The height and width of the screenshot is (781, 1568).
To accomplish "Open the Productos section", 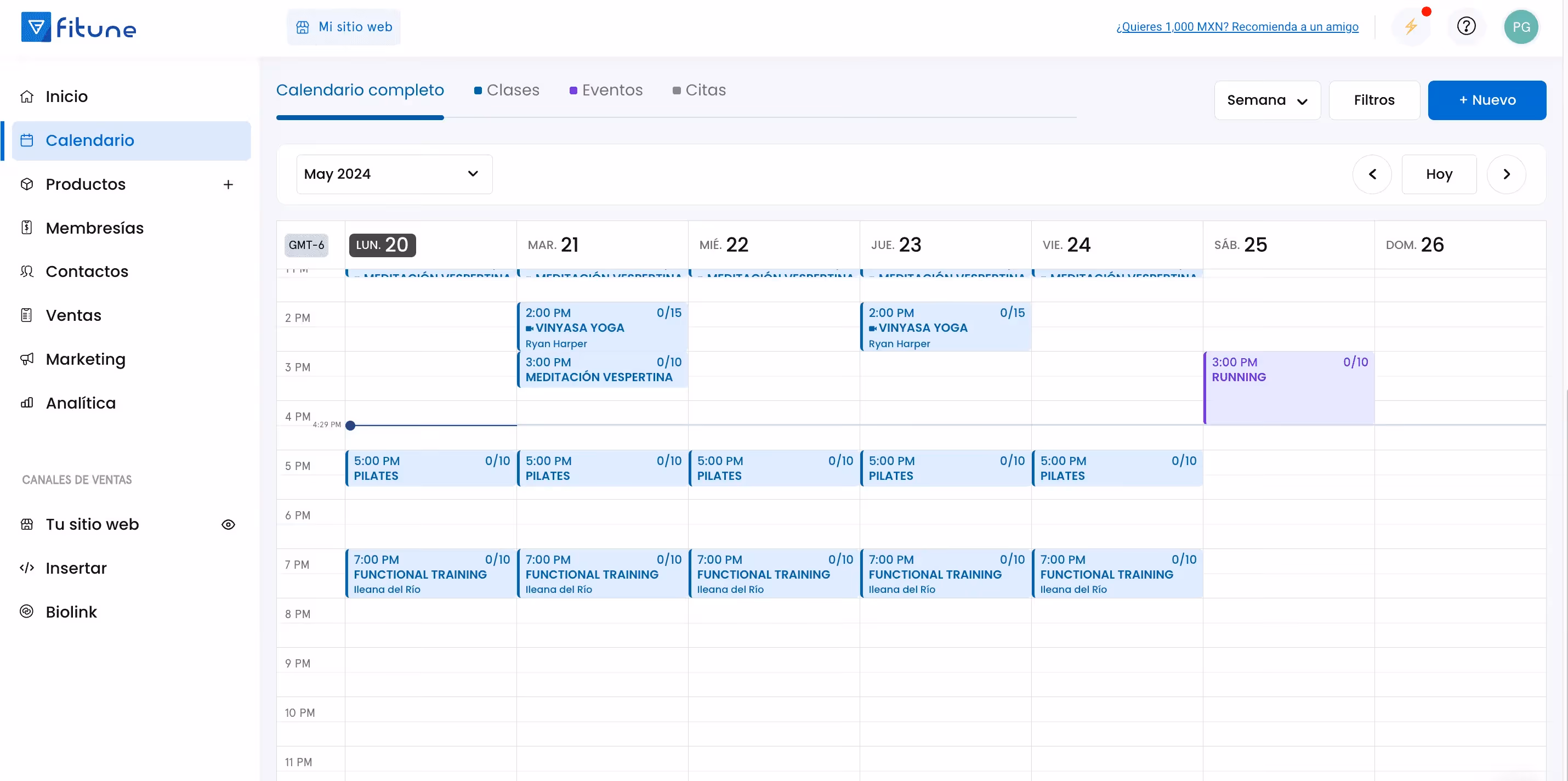I will (85, 184).
